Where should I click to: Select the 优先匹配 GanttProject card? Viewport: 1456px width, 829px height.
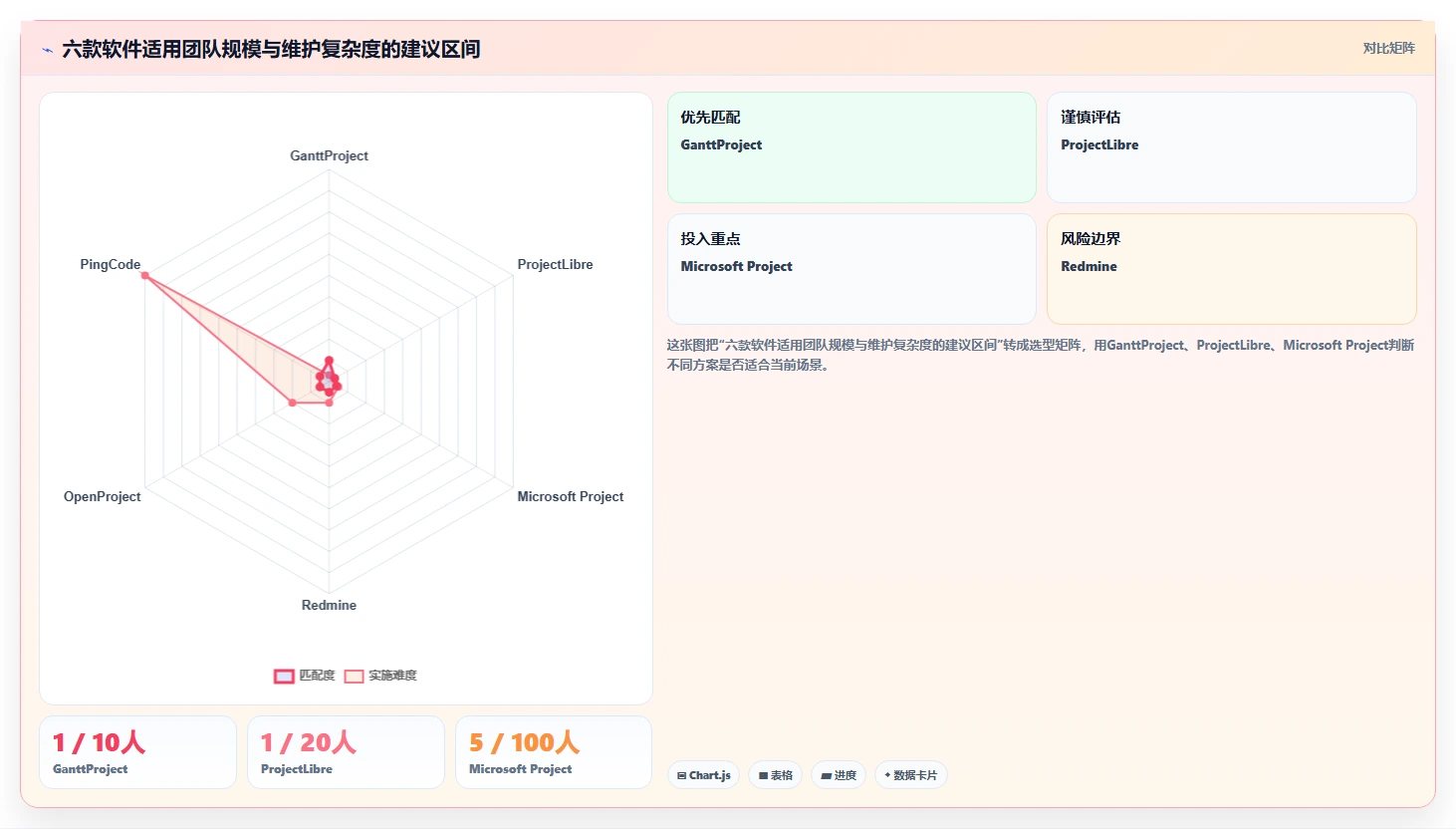[851, 147]
